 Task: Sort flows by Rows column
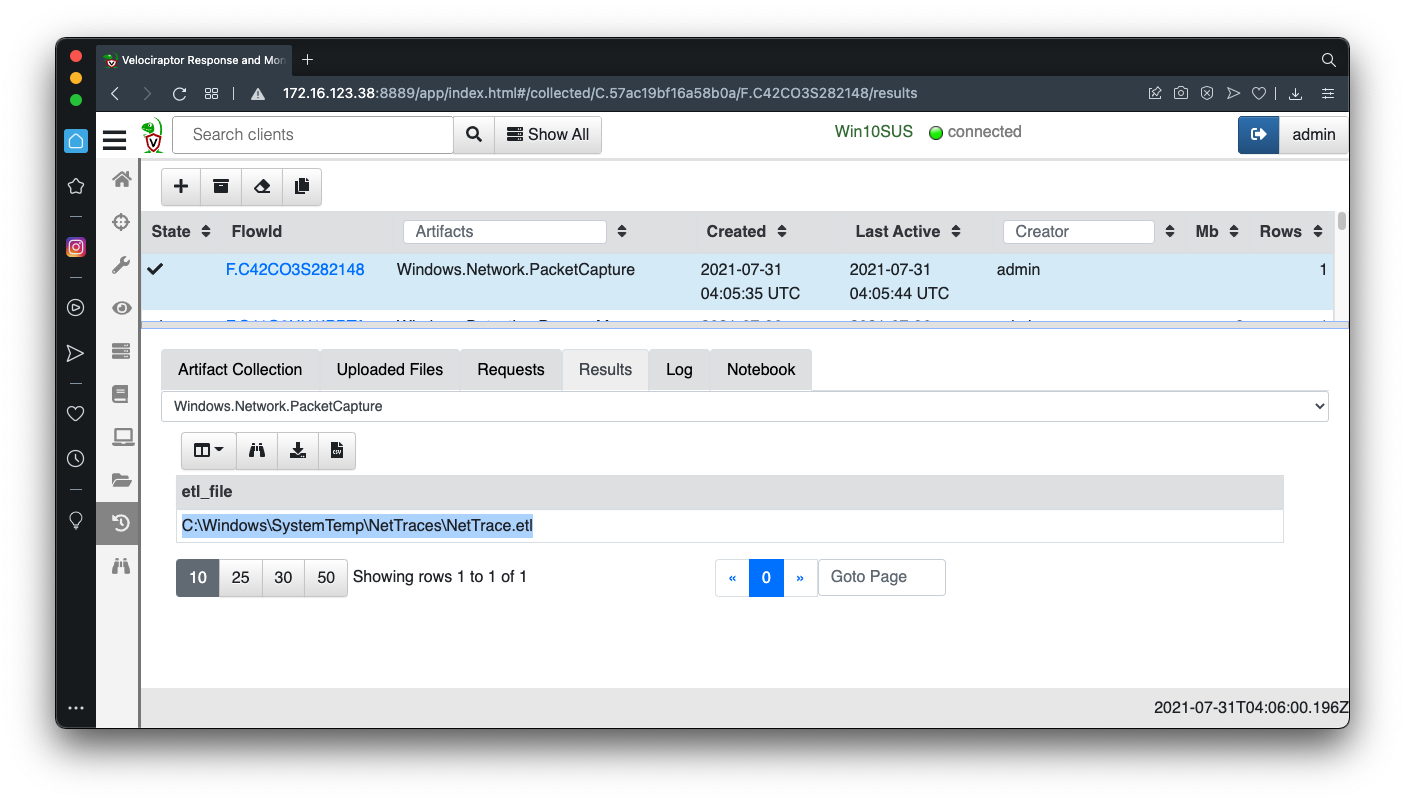click(1318, 232)
